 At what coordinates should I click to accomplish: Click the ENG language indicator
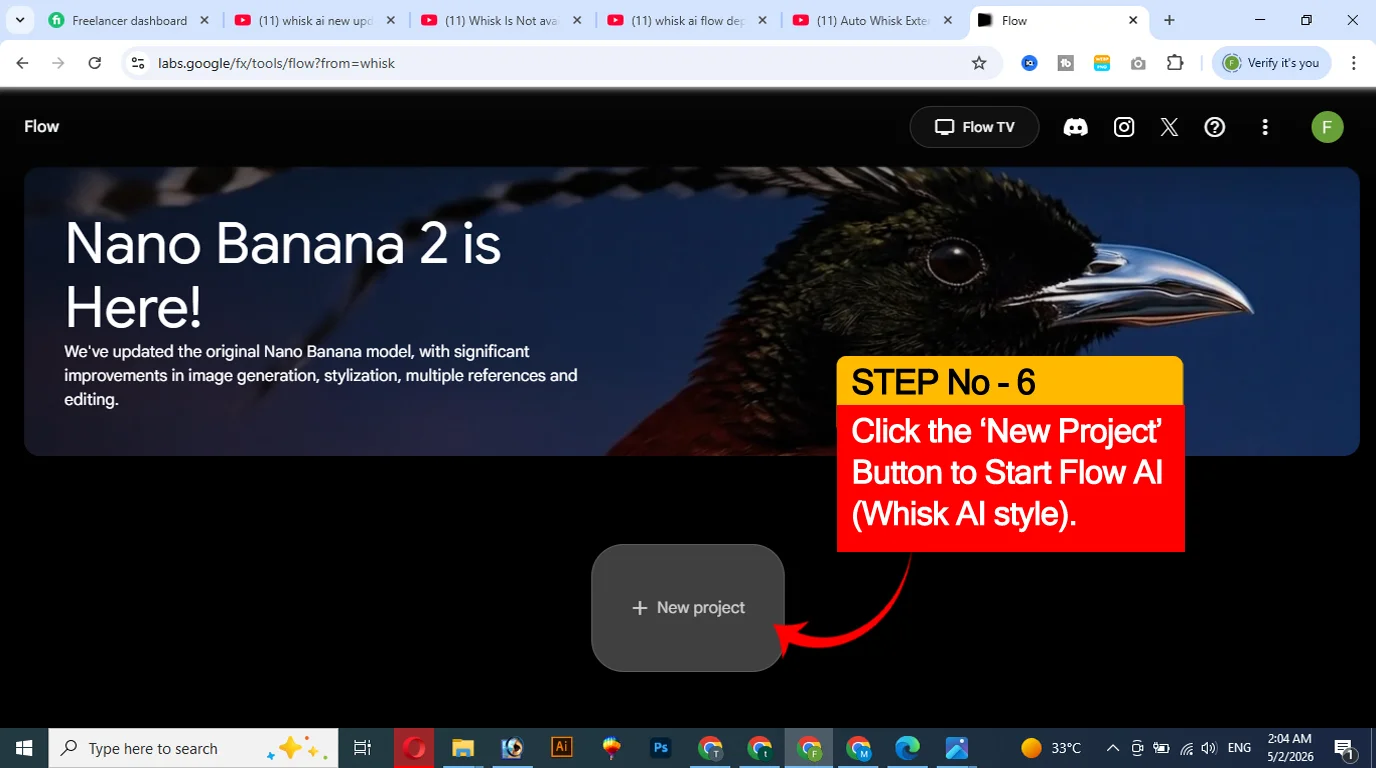coord(1239,748)
